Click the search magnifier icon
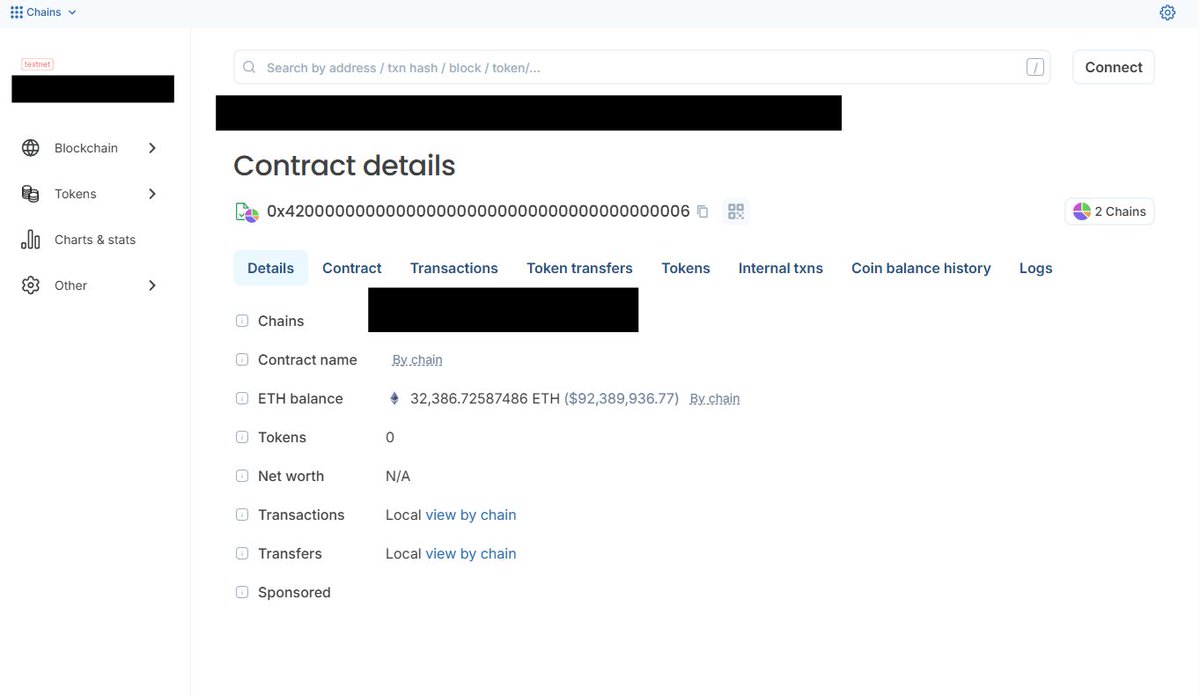Image resolution: width=1200 pixels, height=696 pixels. click(249, 68)
